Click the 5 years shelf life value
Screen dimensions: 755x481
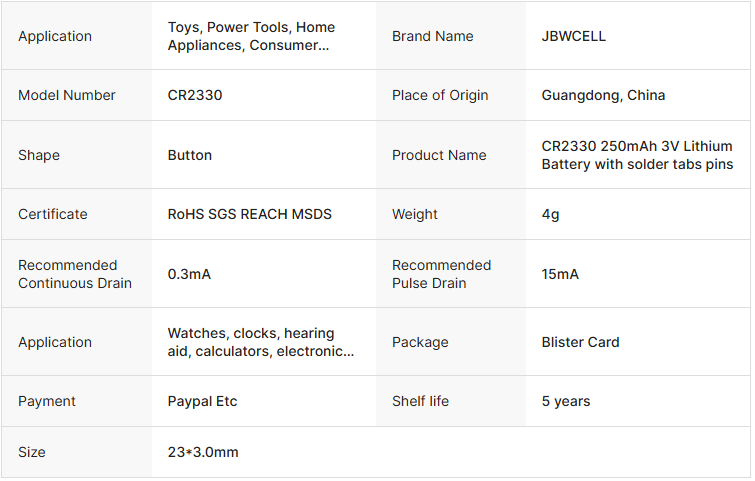(566, 401)
